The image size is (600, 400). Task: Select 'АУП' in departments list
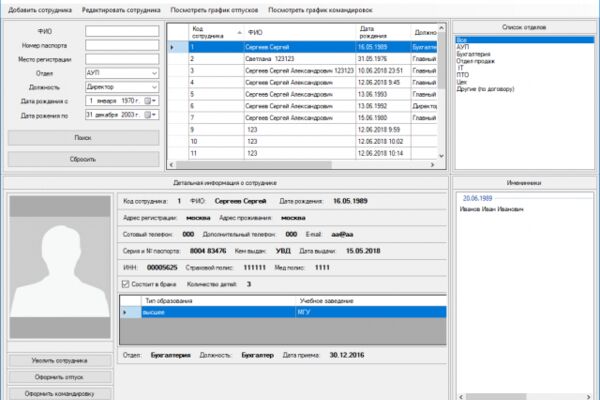tap(524, 47)
